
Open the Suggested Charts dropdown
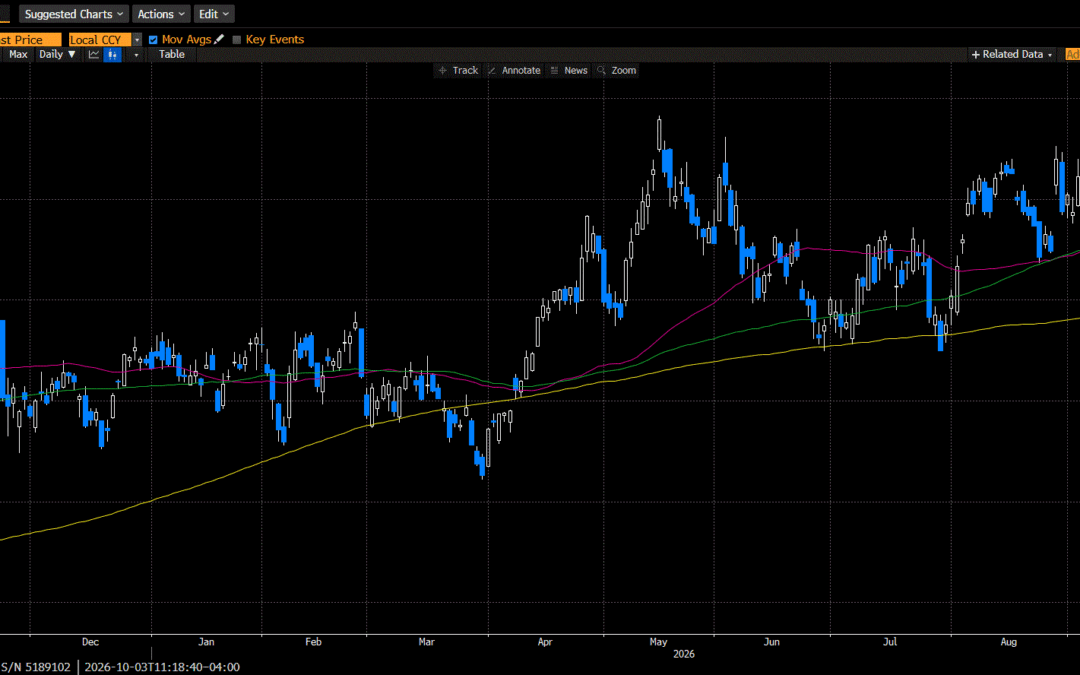click(73, 14)
